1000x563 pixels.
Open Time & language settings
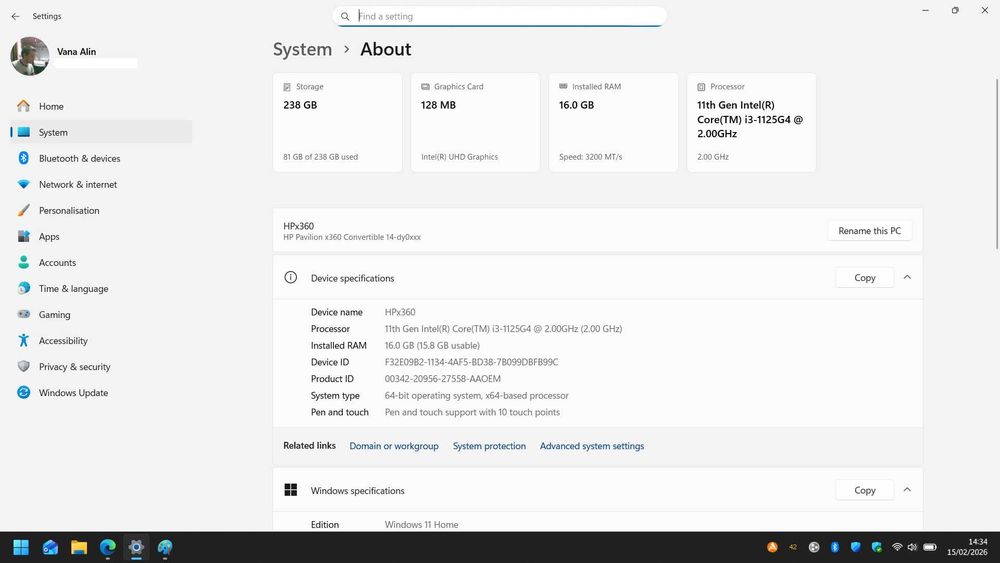pos(101,288)
